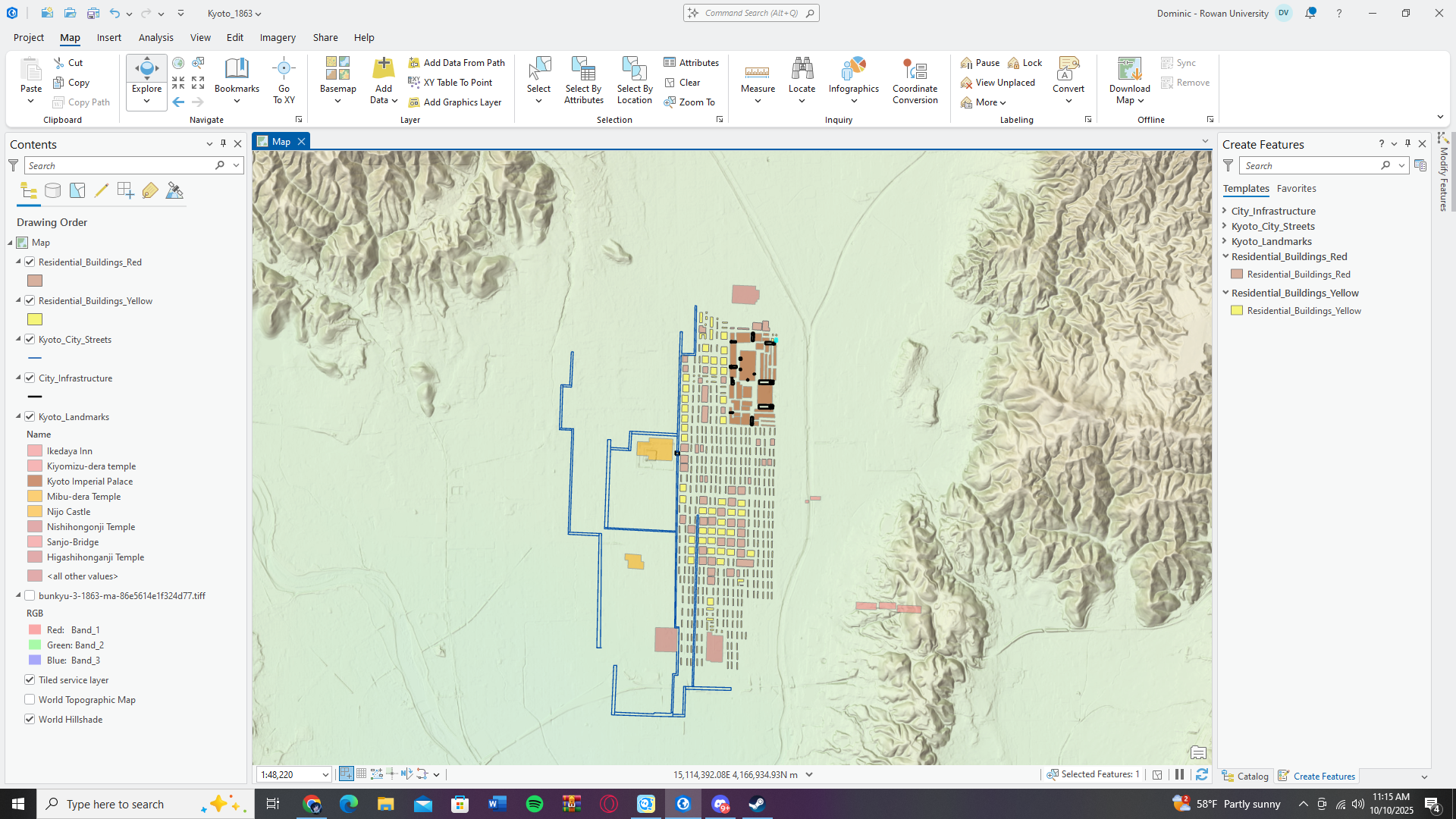Expand Kyoto_City_Streets templates group
Screen dimensions: 1456x819
coord(1225,226)
